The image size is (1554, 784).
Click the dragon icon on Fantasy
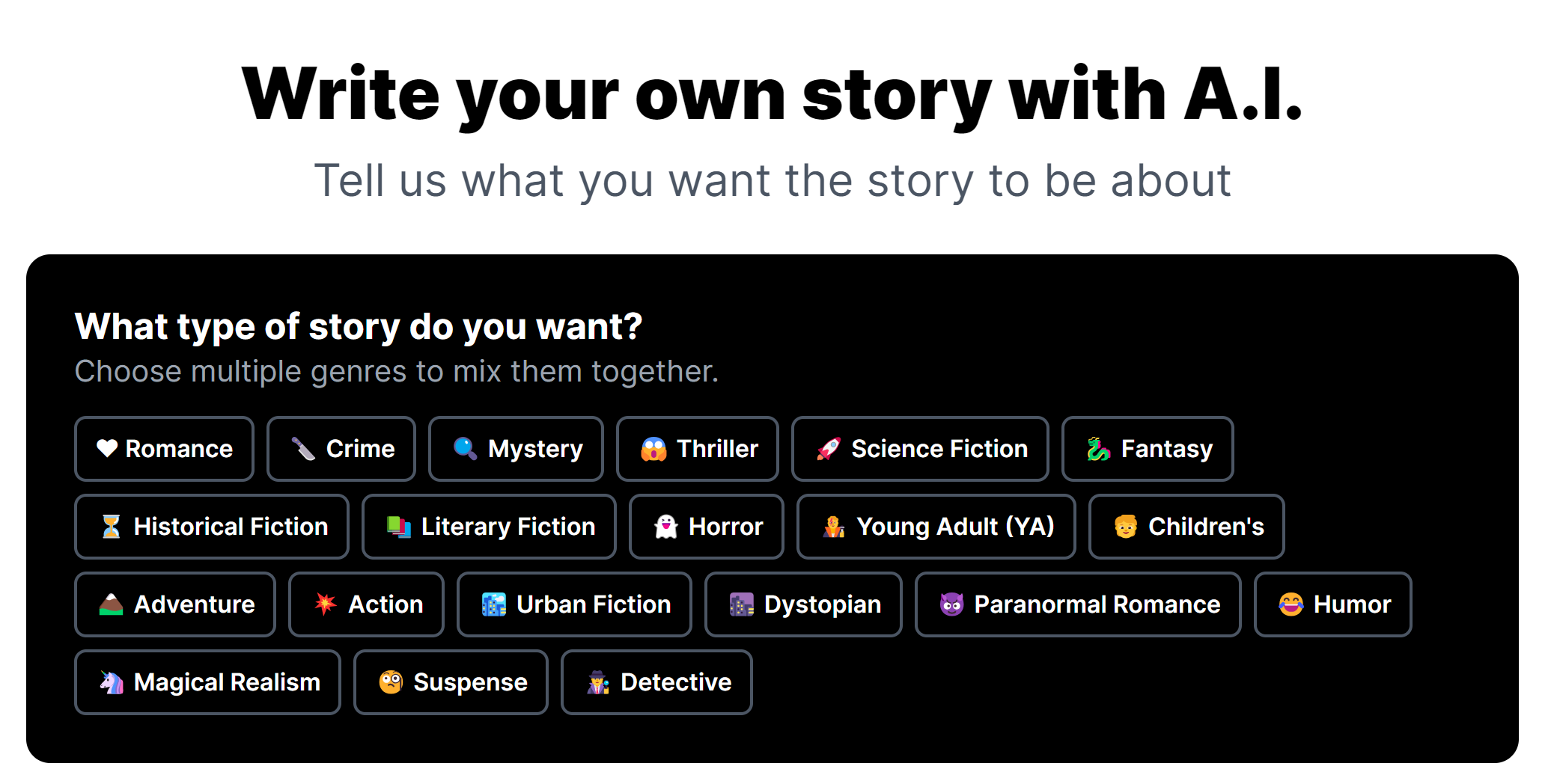[x=1097, y=449]
